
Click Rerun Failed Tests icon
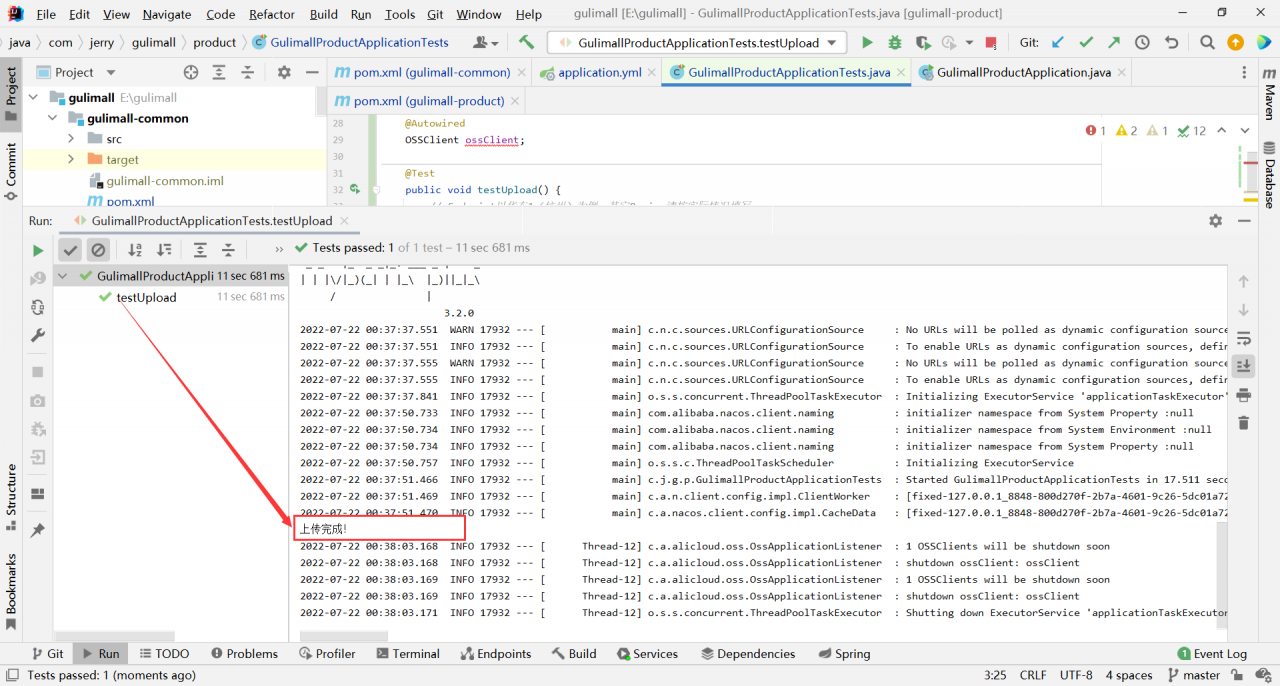[x=38, y=278]
